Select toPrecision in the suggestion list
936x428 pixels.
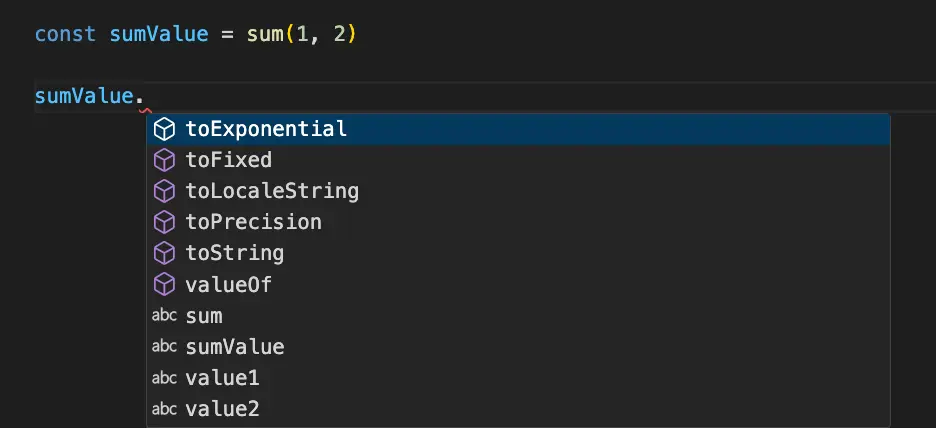click(253, 222)
